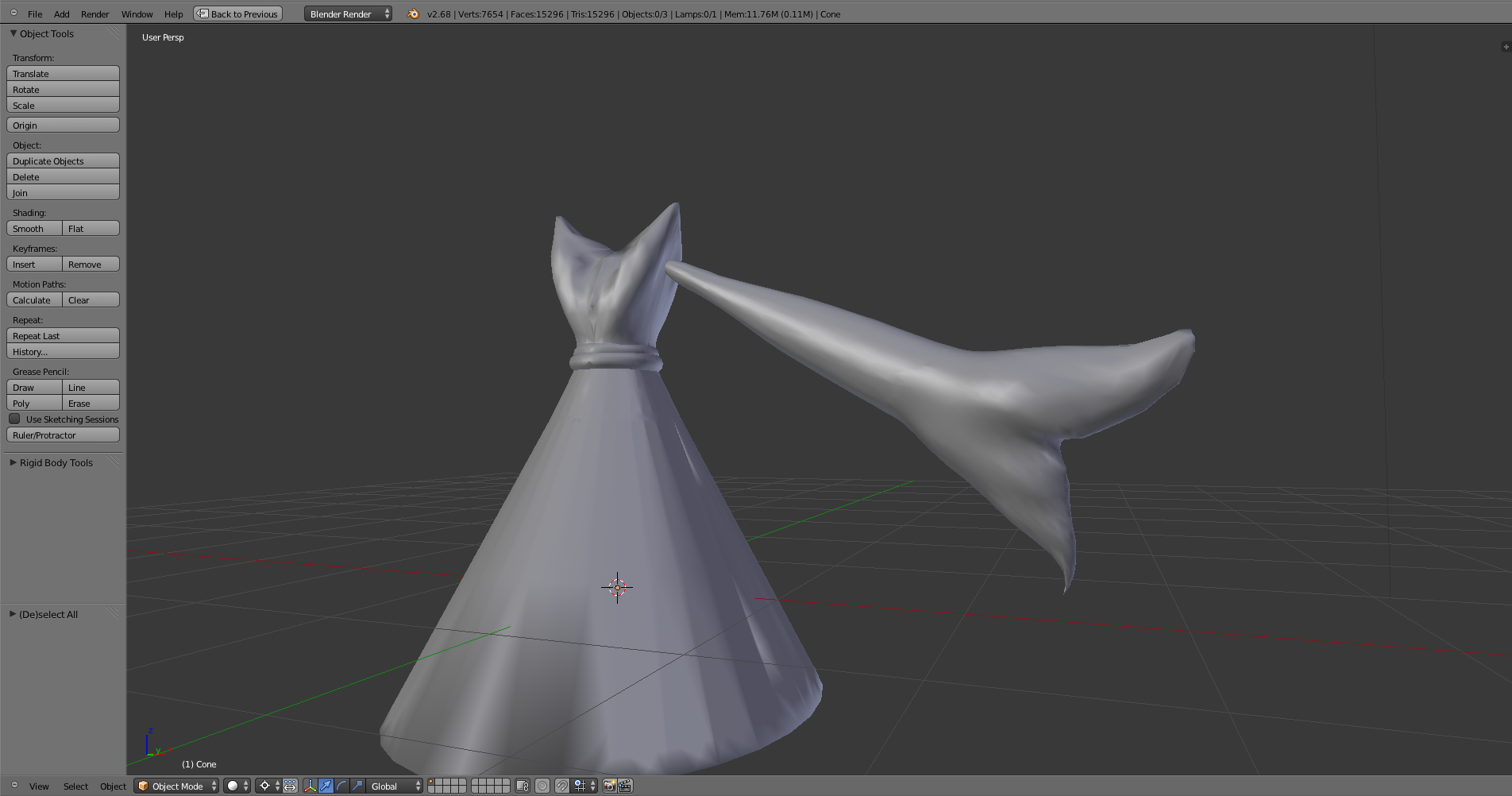The image size is (1512, 796).
Task: Activate first visible layer button
Action: click(432, 782)
